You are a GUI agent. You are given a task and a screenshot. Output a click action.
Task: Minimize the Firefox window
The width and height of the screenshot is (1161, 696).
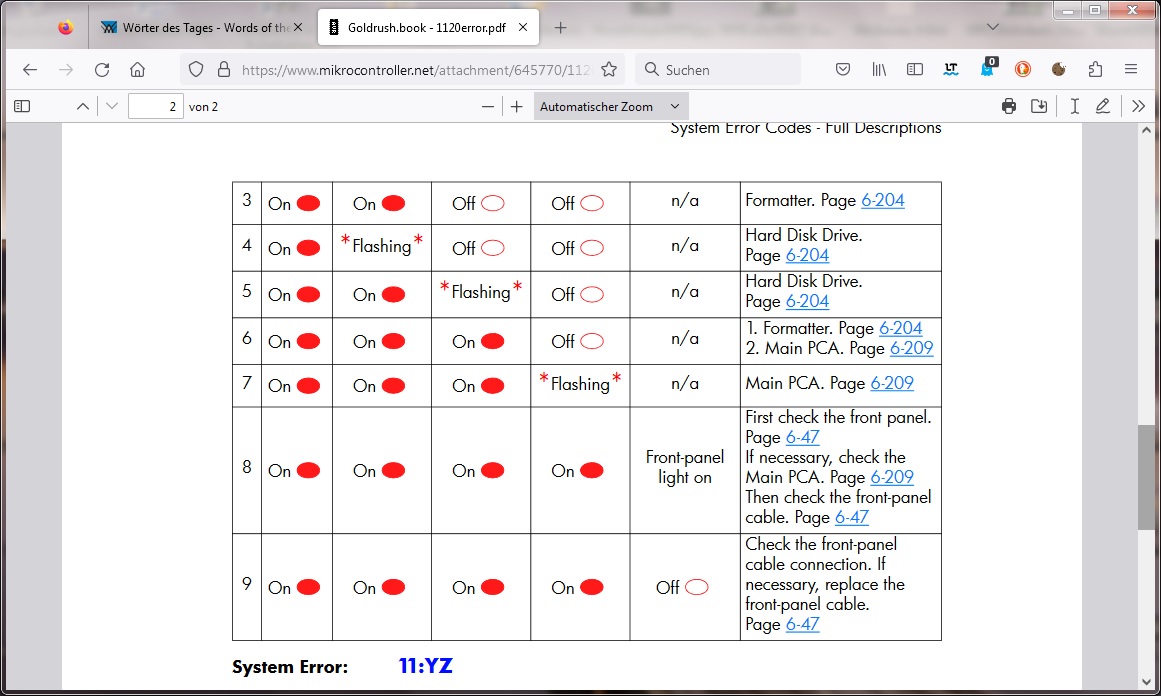tap(1068, 10)
